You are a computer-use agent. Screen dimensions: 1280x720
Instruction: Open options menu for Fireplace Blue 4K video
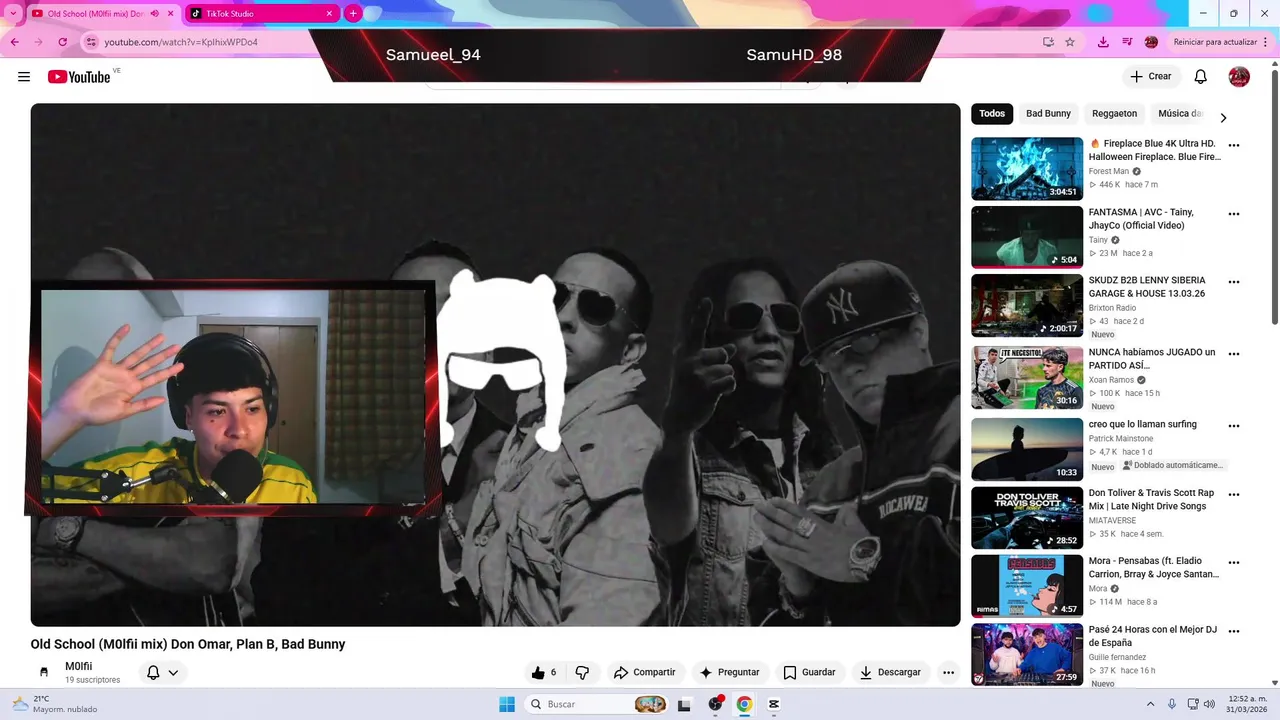point(1233,145)
